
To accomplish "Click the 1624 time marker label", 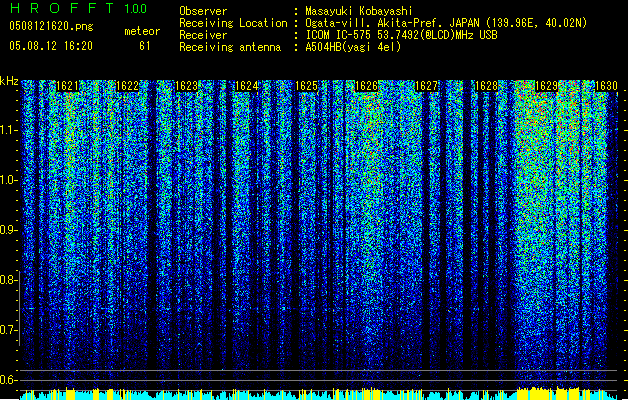I will pos(247,86).
